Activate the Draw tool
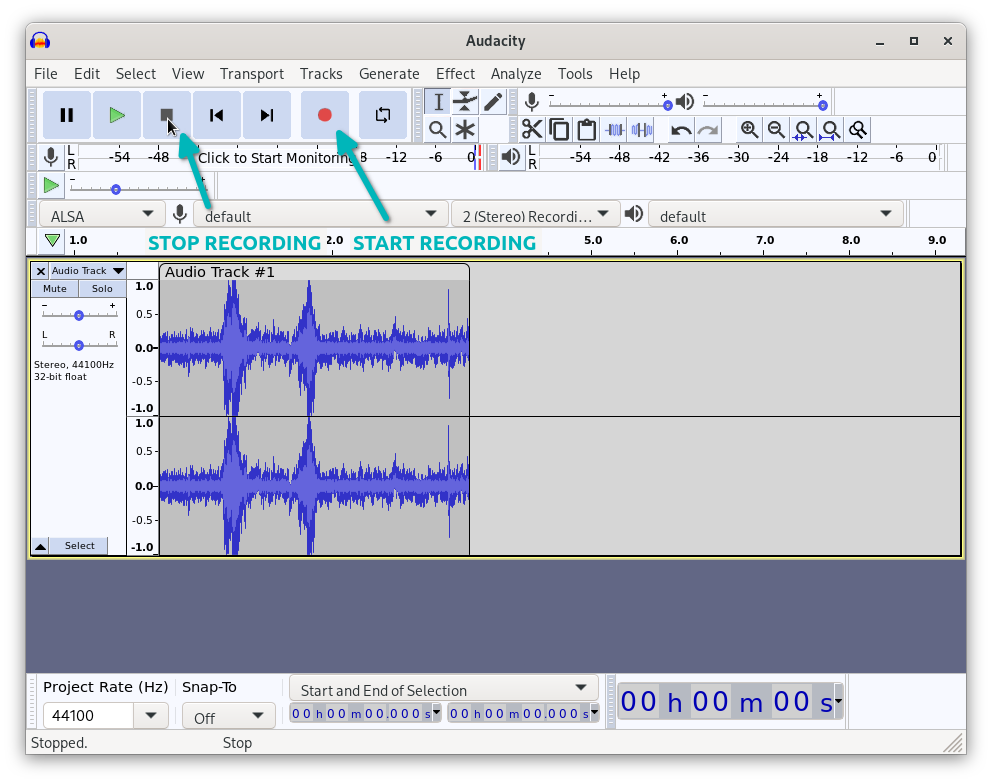The height and width of the screenshot is (783, 992). [x=492, y=100]
